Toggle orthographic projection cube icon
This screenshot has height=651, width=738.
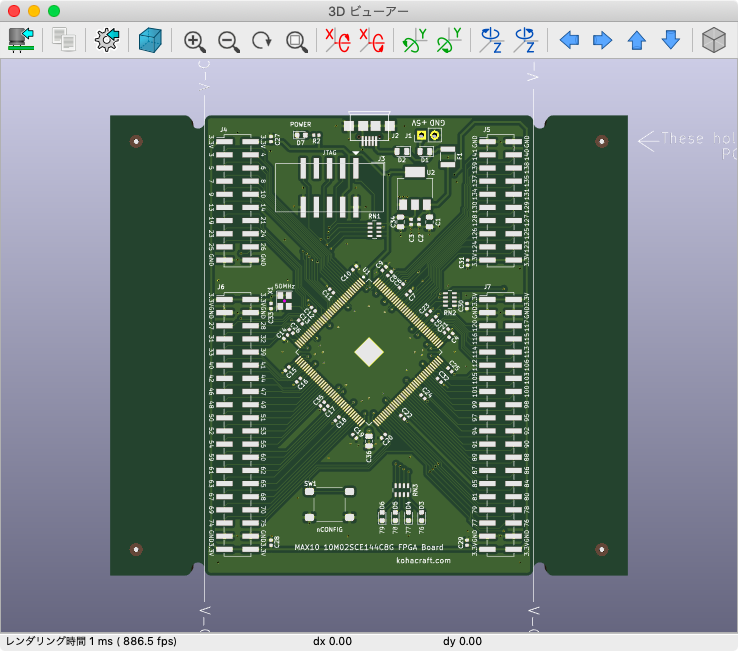click(x=713, y=40)
